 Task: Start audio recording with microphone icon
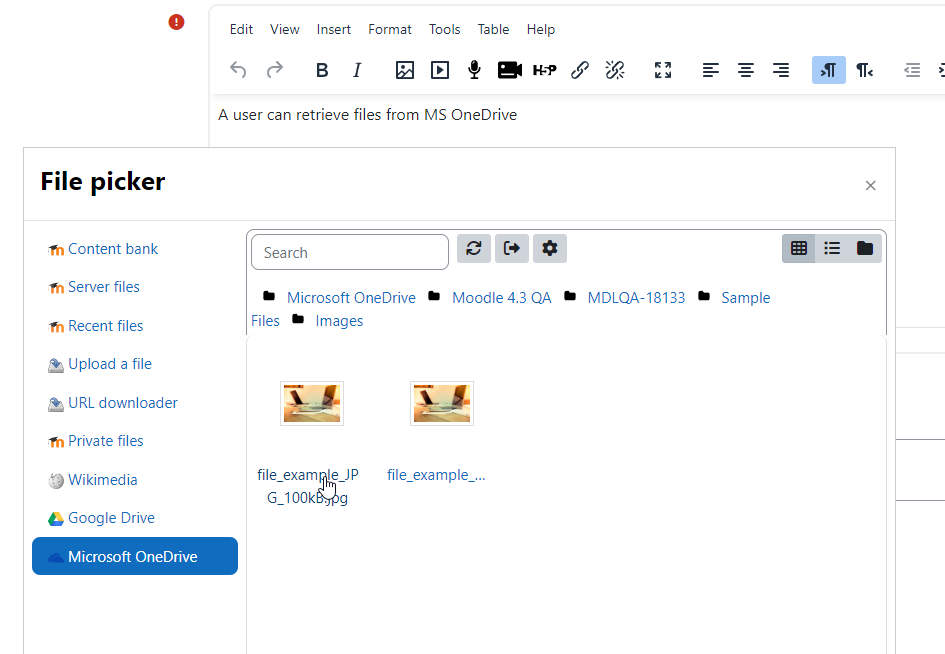pos(474,71)
